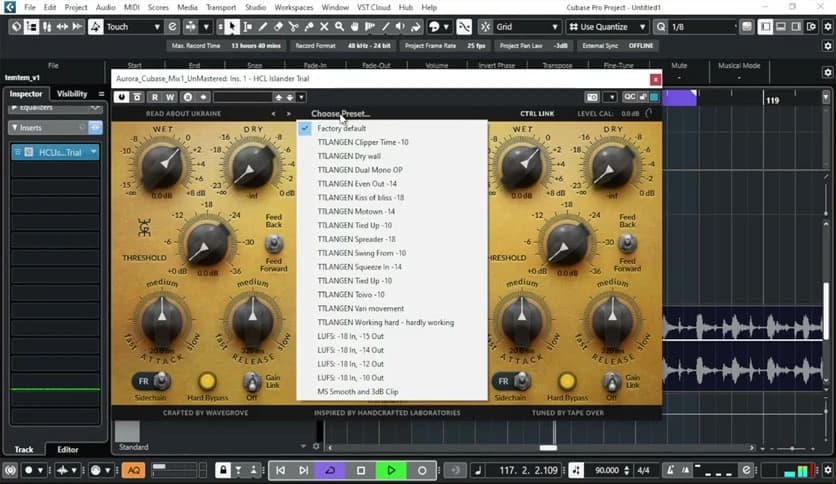Screen dimensions: 836x484
Task: Toggle the left Gain Link switch
Action: click(x=252, y=381)
